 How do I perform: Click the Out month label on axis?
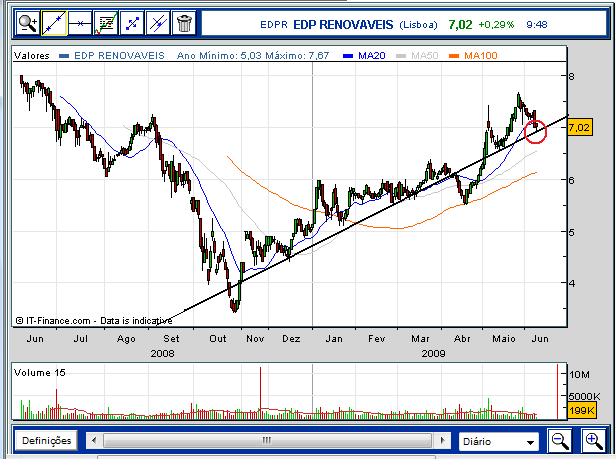tap(218, 339)
